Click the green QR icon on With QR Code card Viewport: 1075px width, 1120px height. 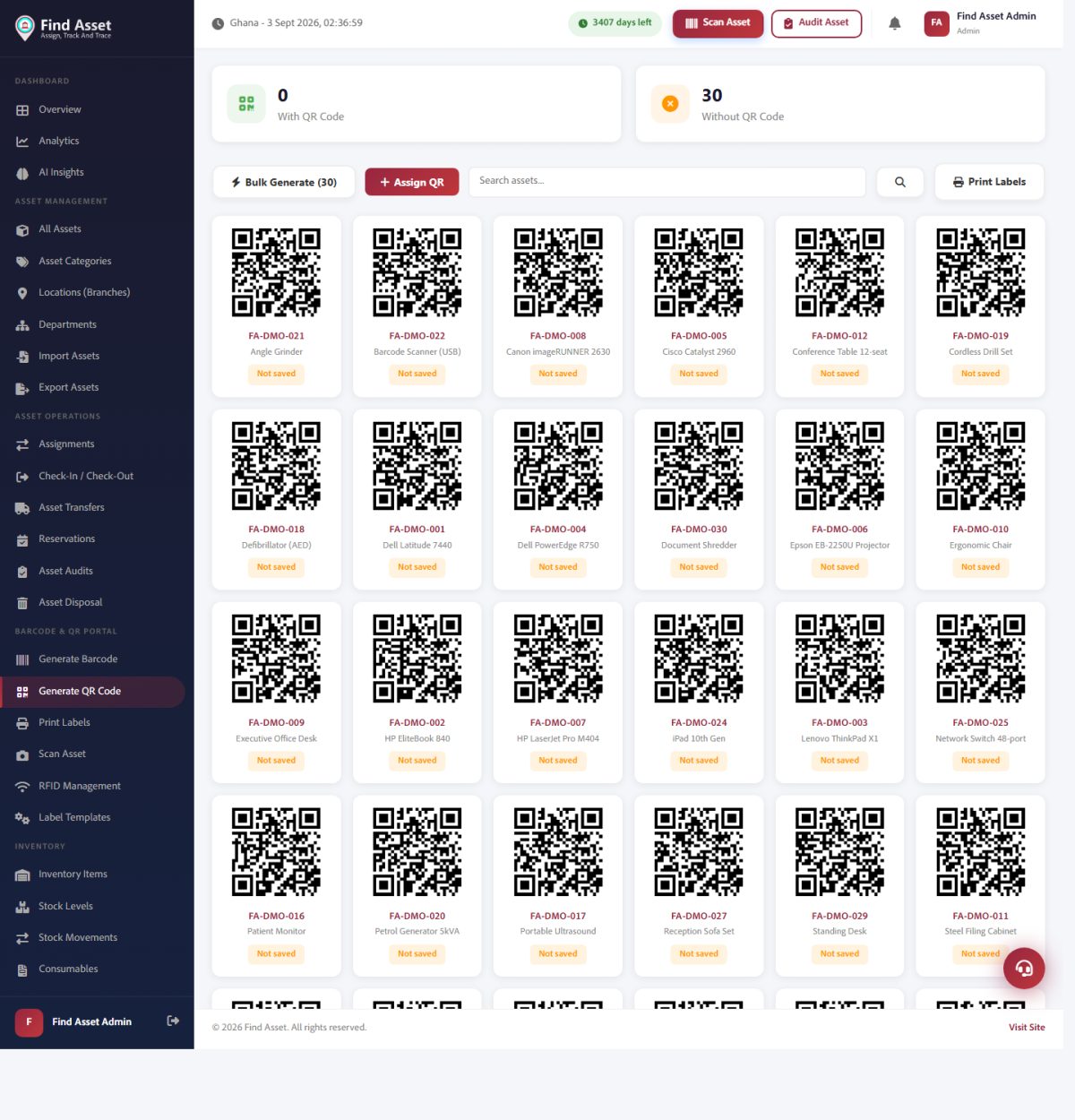click(x=246, y=104)
